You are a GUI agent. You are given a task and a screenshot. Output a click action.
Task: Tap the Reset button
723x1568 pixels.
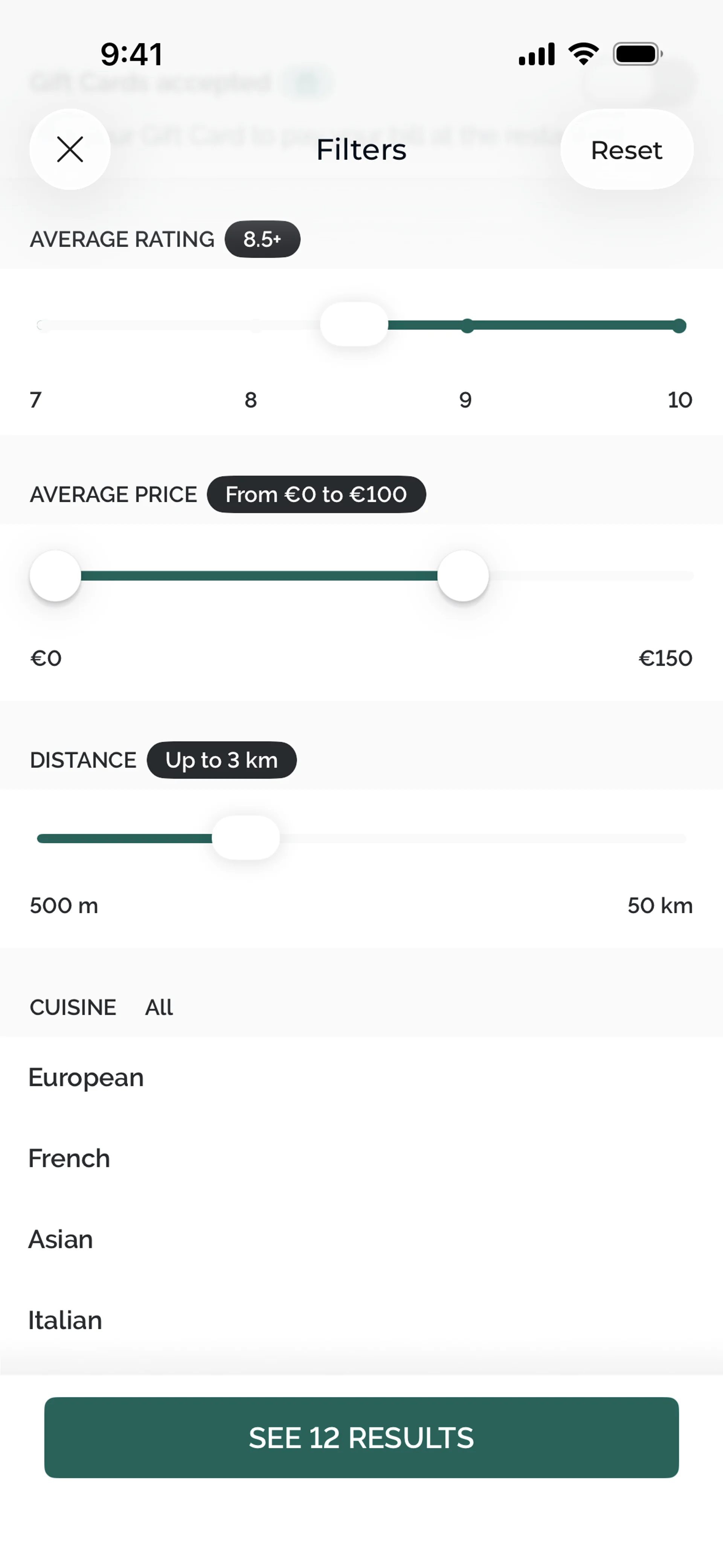pos(626,149)
